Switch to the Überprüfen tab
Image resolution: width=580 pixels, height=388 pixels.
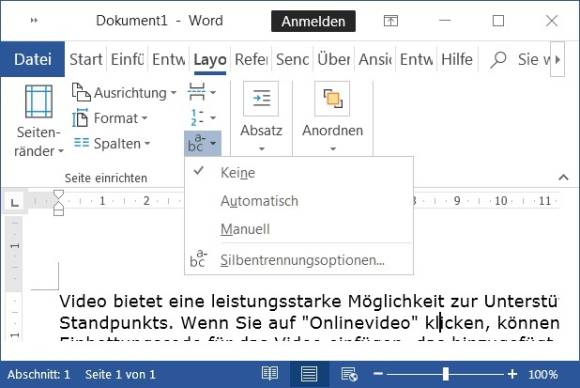(x=334, y=59)
